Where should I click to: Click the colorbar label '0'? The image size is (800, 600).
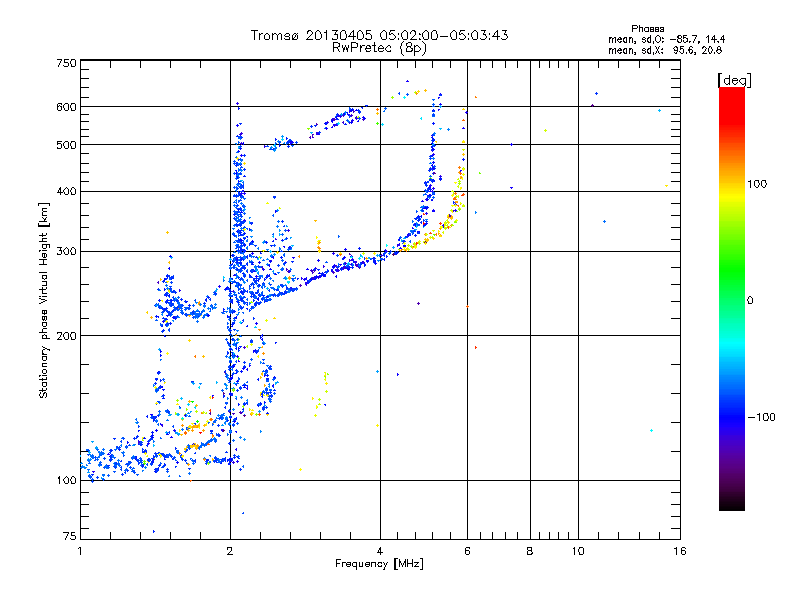tap(750, 301)
